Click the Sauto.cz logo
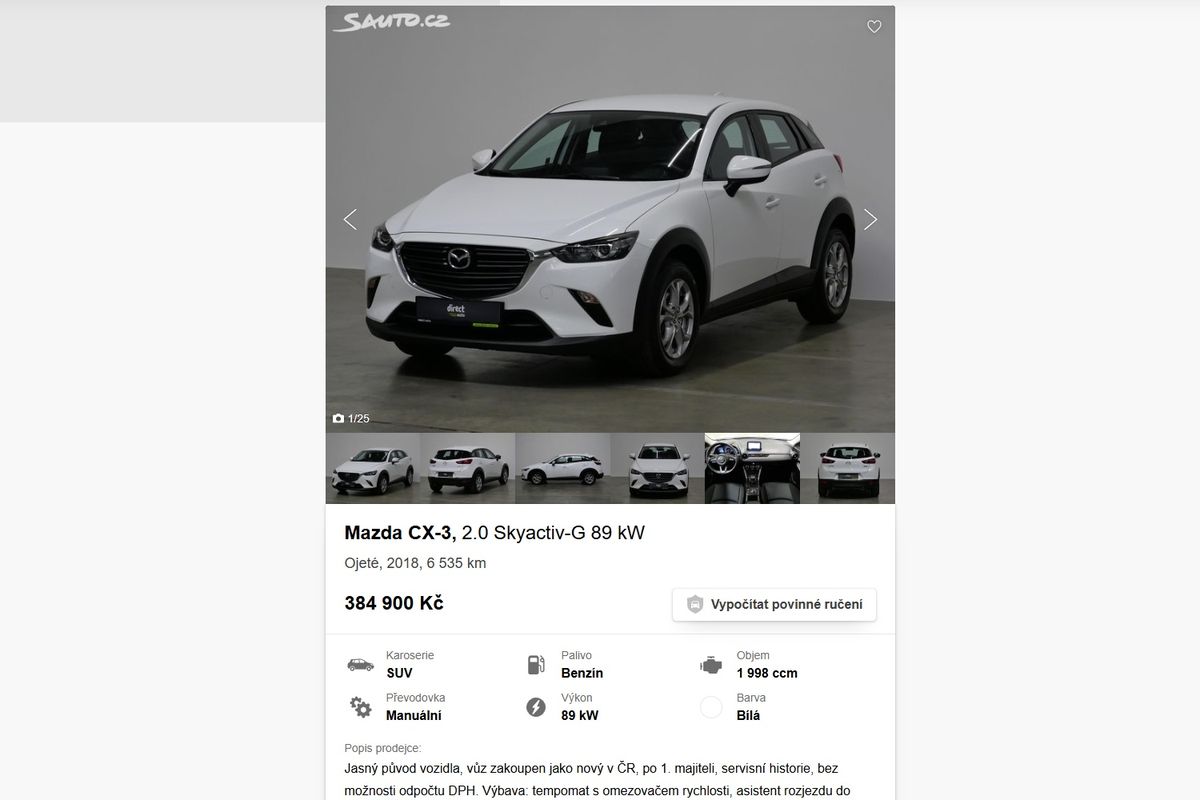The height and width of the screenshot is (800, 1200). 391,21
